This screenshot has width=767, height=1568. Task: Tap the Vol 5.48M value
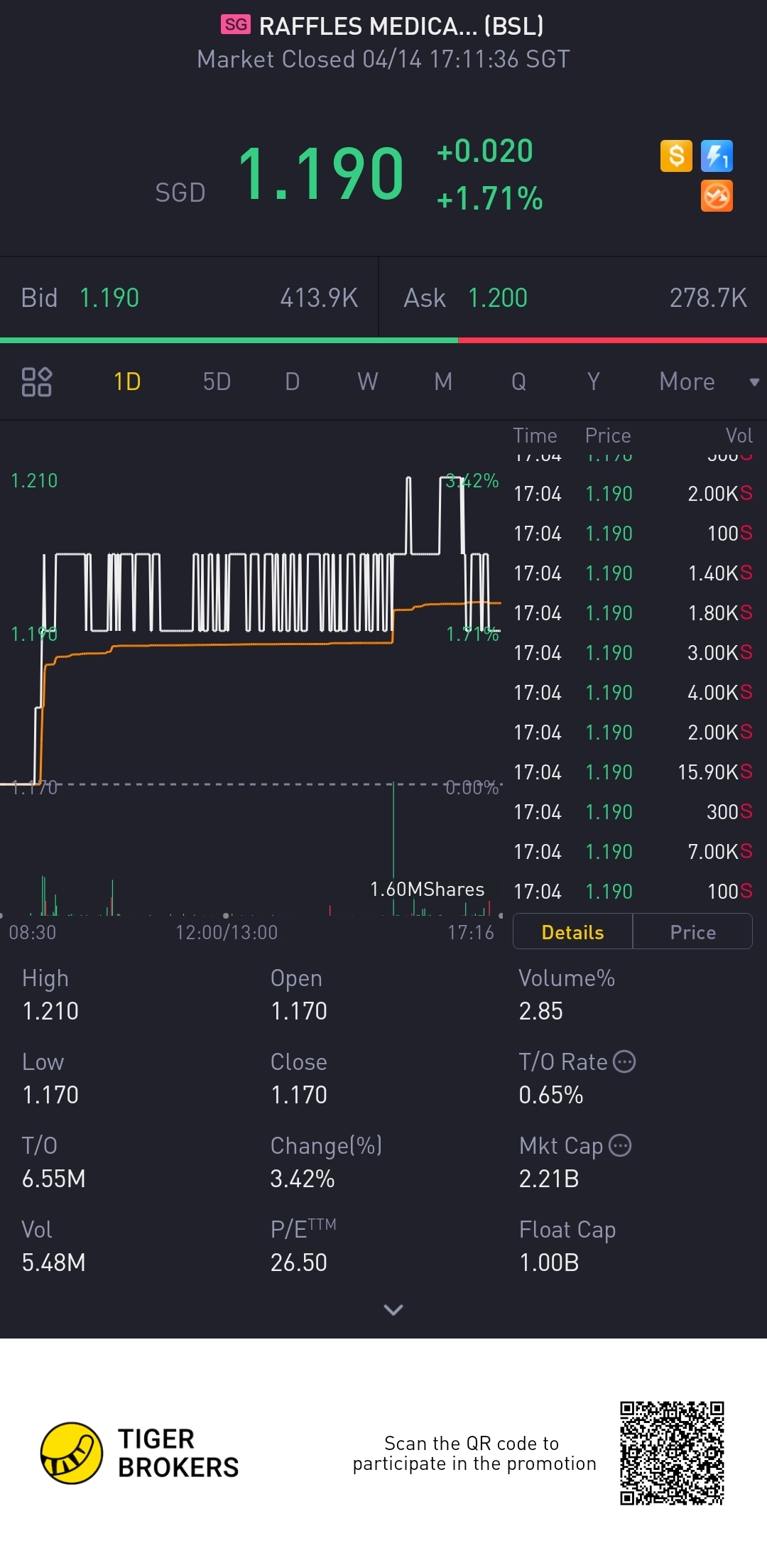click(x=54, y=1262)
